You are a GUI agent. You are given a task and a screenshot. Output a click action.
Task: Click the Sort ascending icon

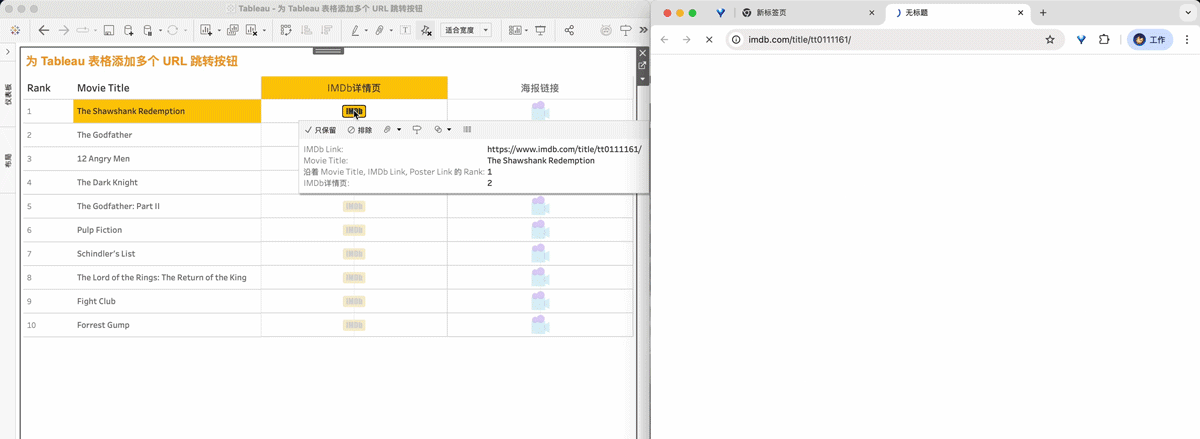tap(306, 30)
